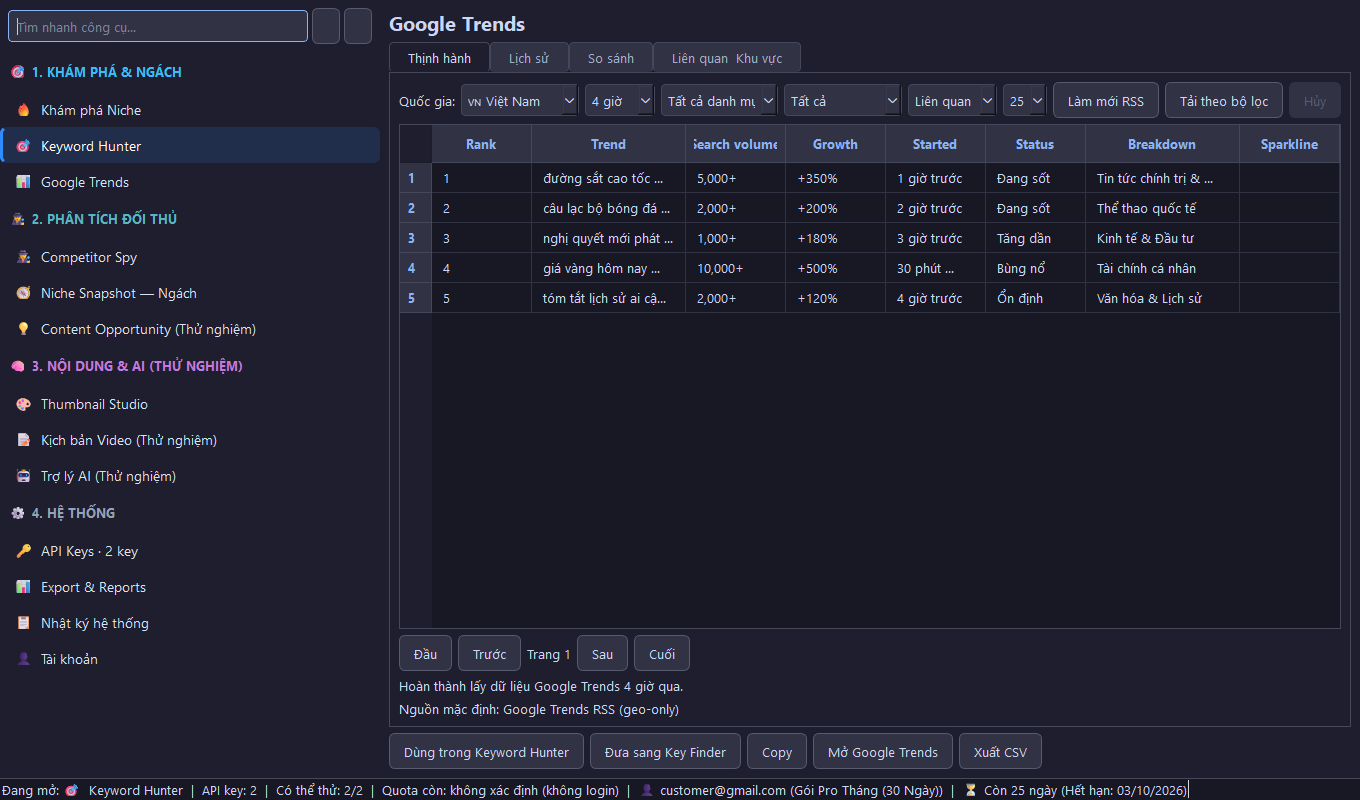
Task: Select the 'Liên quan Khu vực' tab
Action: coord(727,58)
